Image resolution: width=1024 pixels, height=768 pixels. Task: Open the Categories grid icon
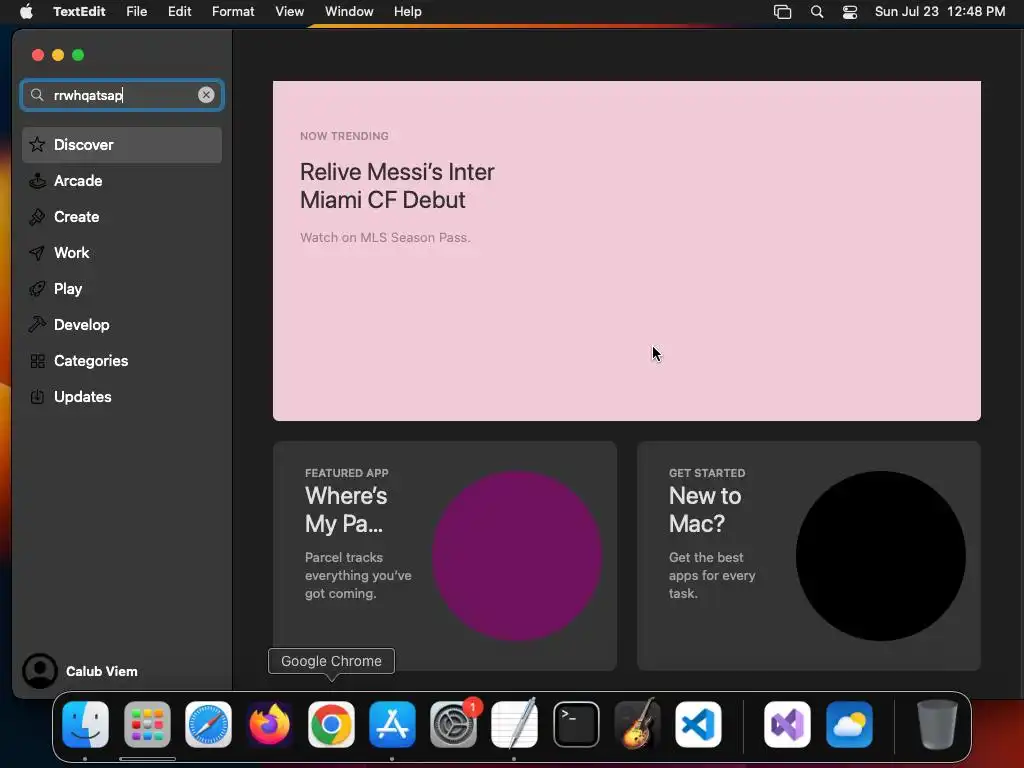[x=37, y=360]
